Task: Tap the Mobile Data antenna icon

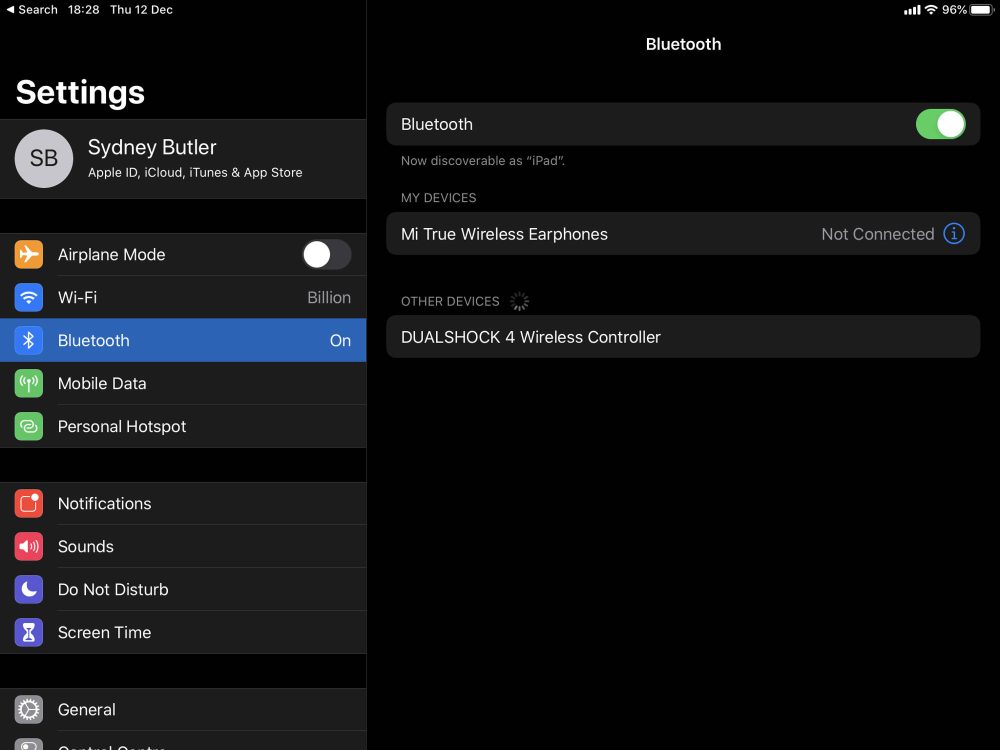Action: (29, 384)
